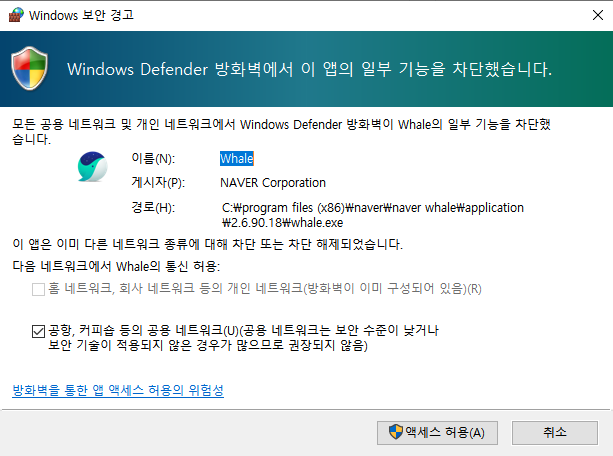Click the 게시자(P): label
Screen dimensions: 613x456
(x=158, y=182)
